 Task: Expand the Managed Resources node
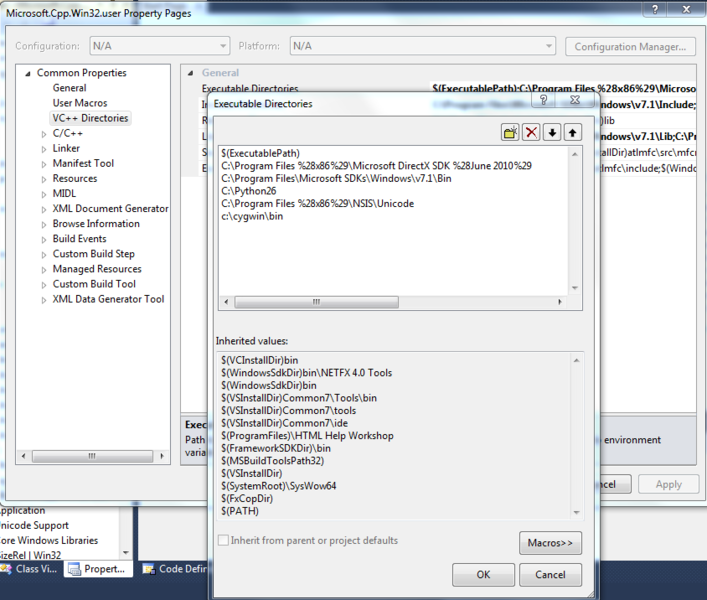pyautogui.click(x=44, y=270)
